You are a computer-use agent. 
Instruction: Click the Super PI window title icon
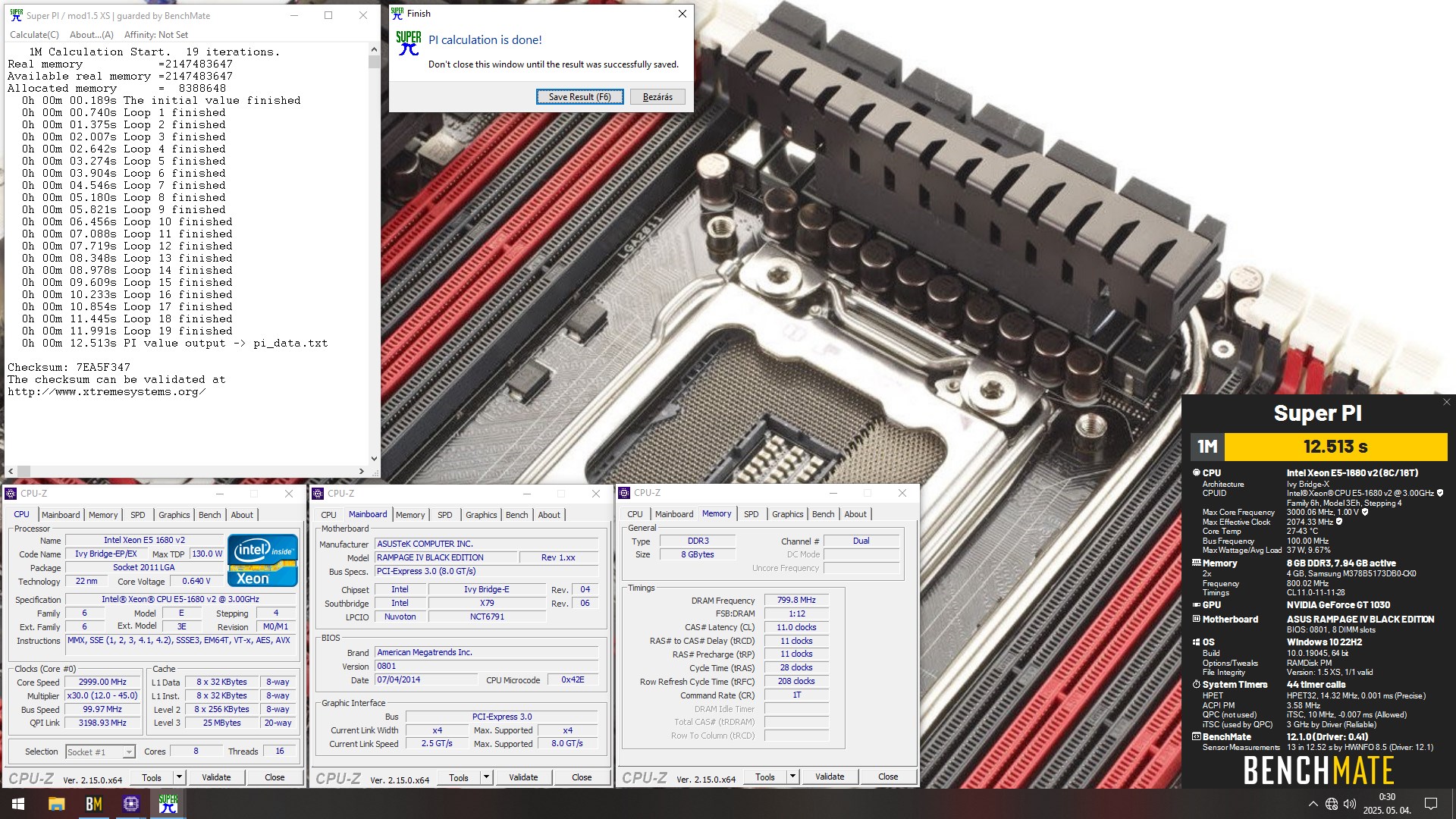point(16,15)
